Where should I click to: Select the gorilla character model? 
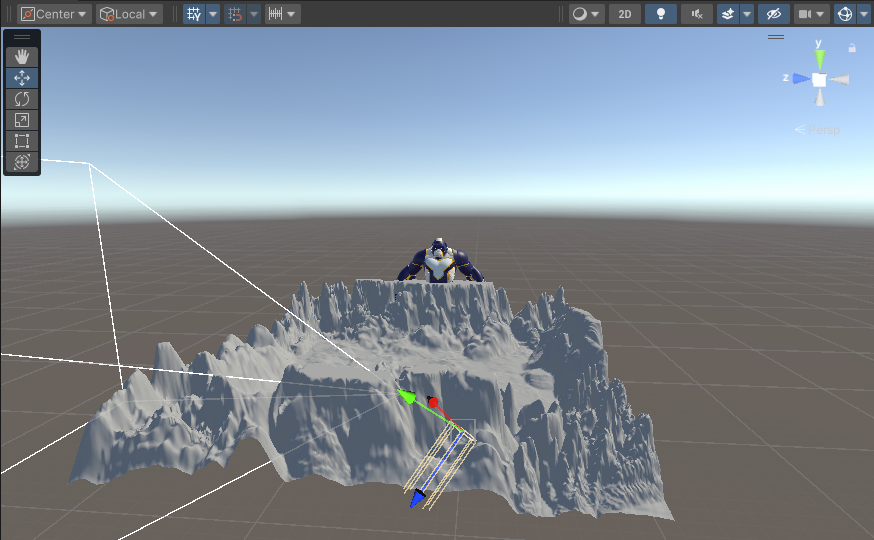pyautogui.click(x=439, y=261)
